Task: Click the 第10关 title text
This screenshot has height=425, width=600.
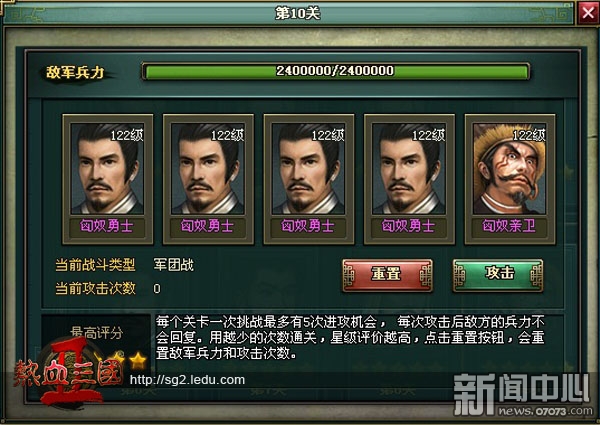Action: tap(297, 13)
